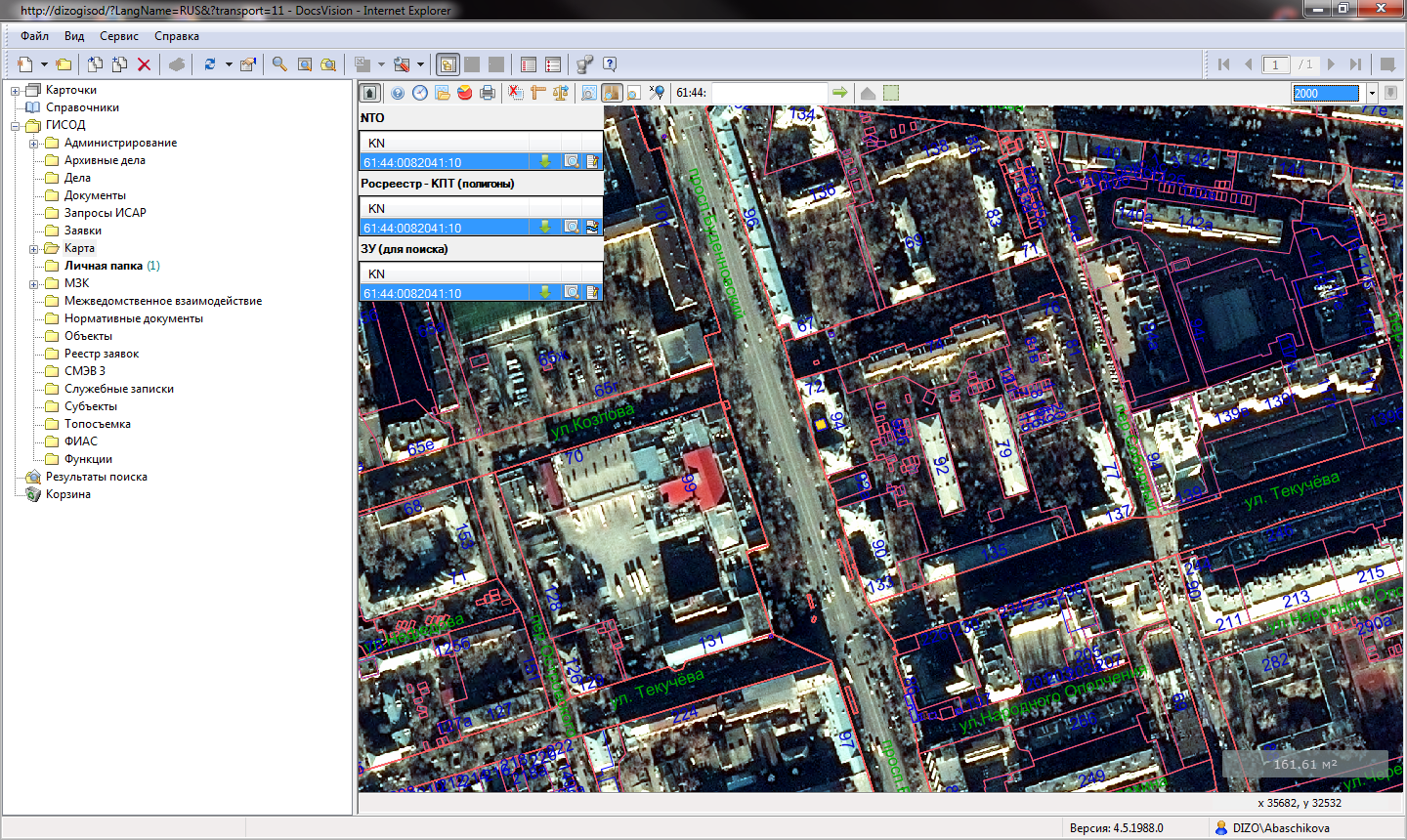1407x840 pixels.
Task: Click the scales compare icon
Action: (x=560, y=93)
